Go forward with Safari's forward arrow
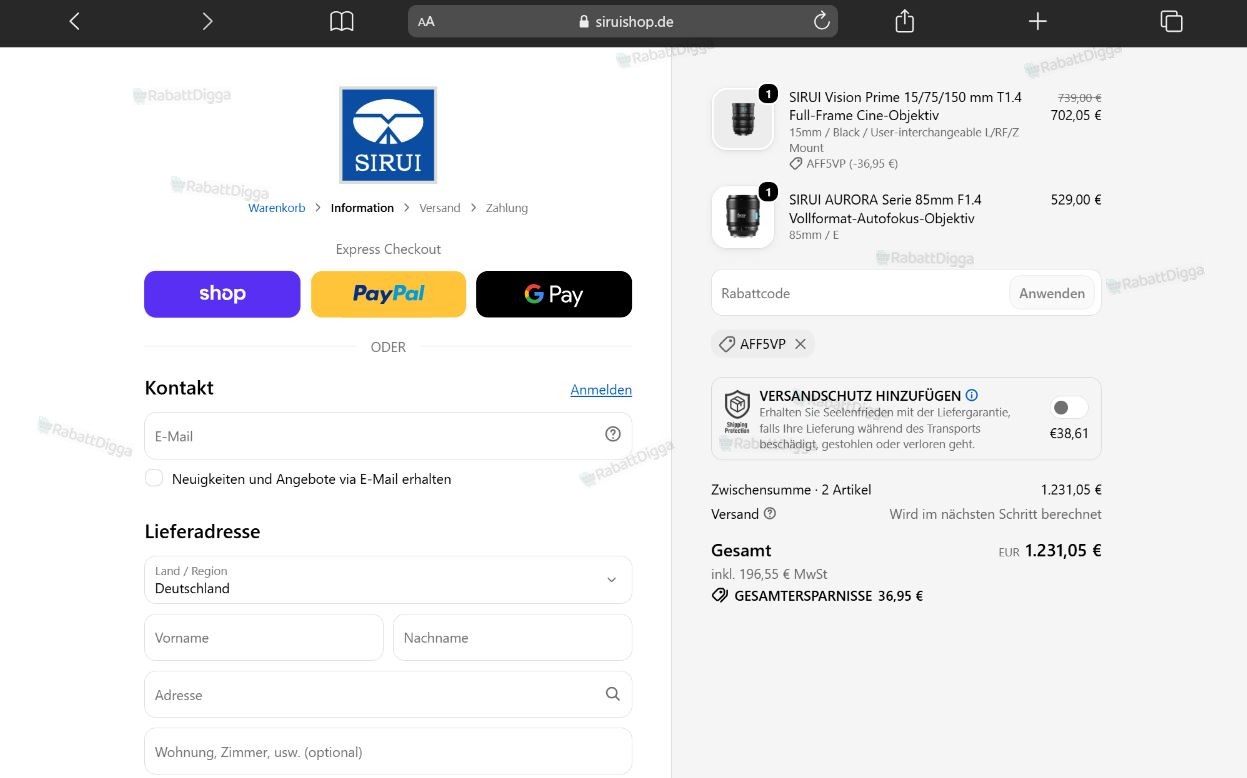Viewport: 1247px width, 778px height. coord(207,21)
